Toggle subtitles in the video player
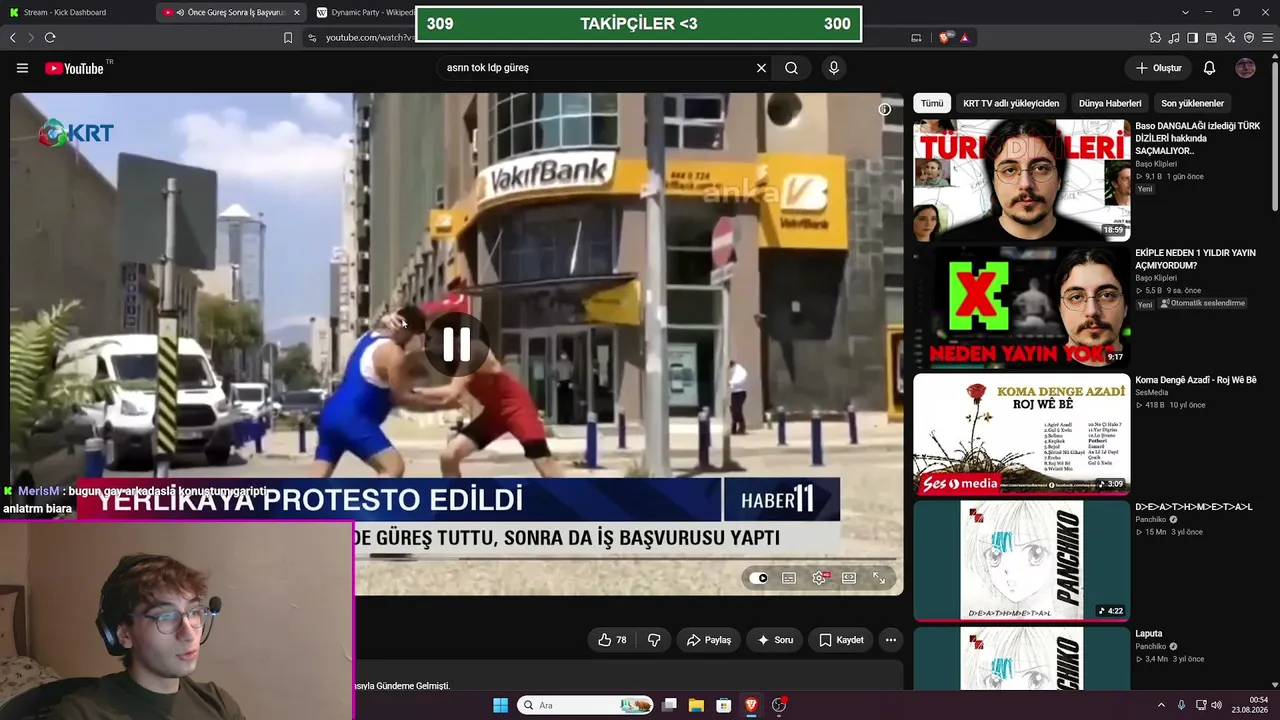 click(x=789, y=578)
